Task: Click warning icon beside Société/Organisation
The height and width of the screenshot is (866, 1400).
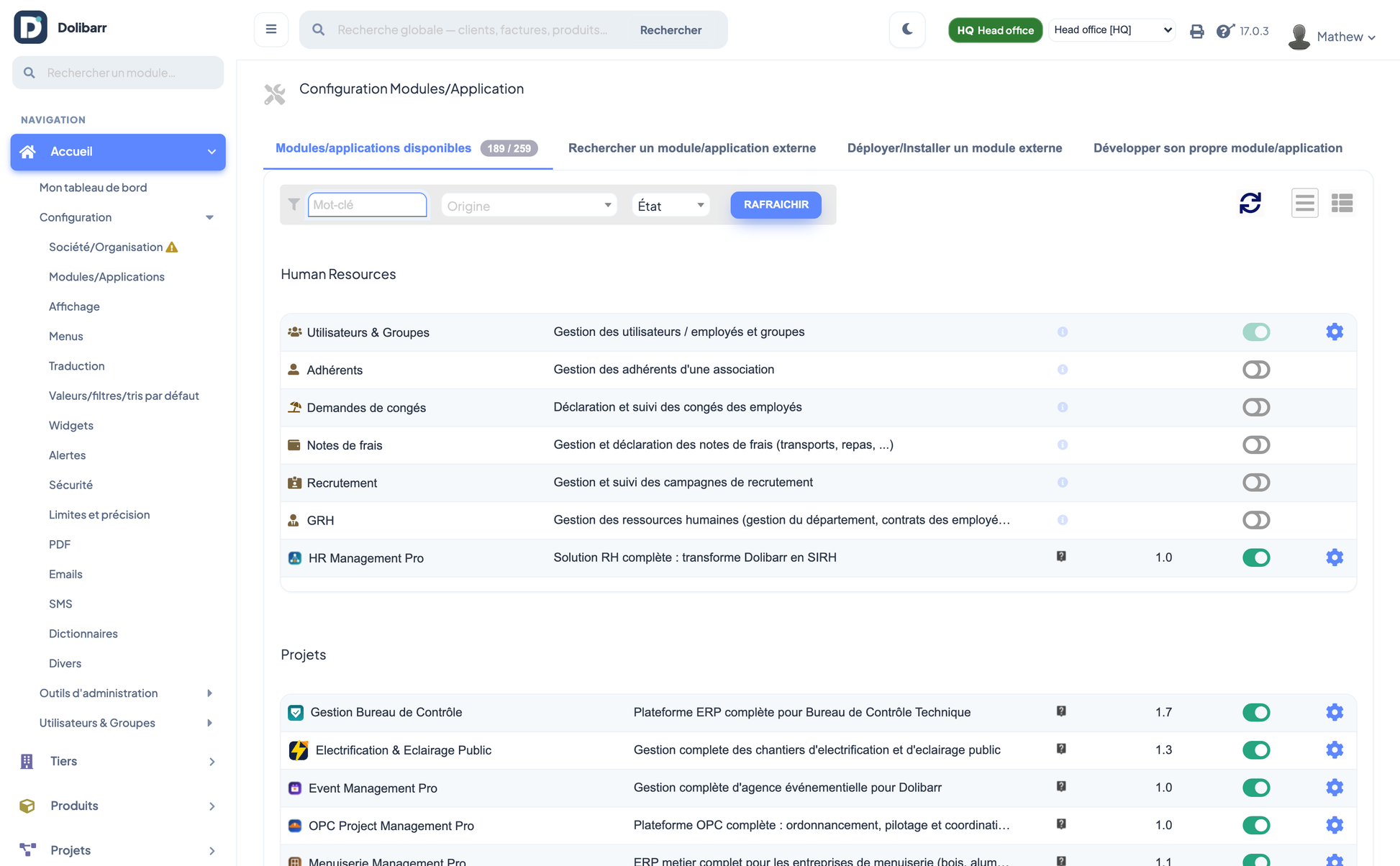Action: [x=171, y=247]
